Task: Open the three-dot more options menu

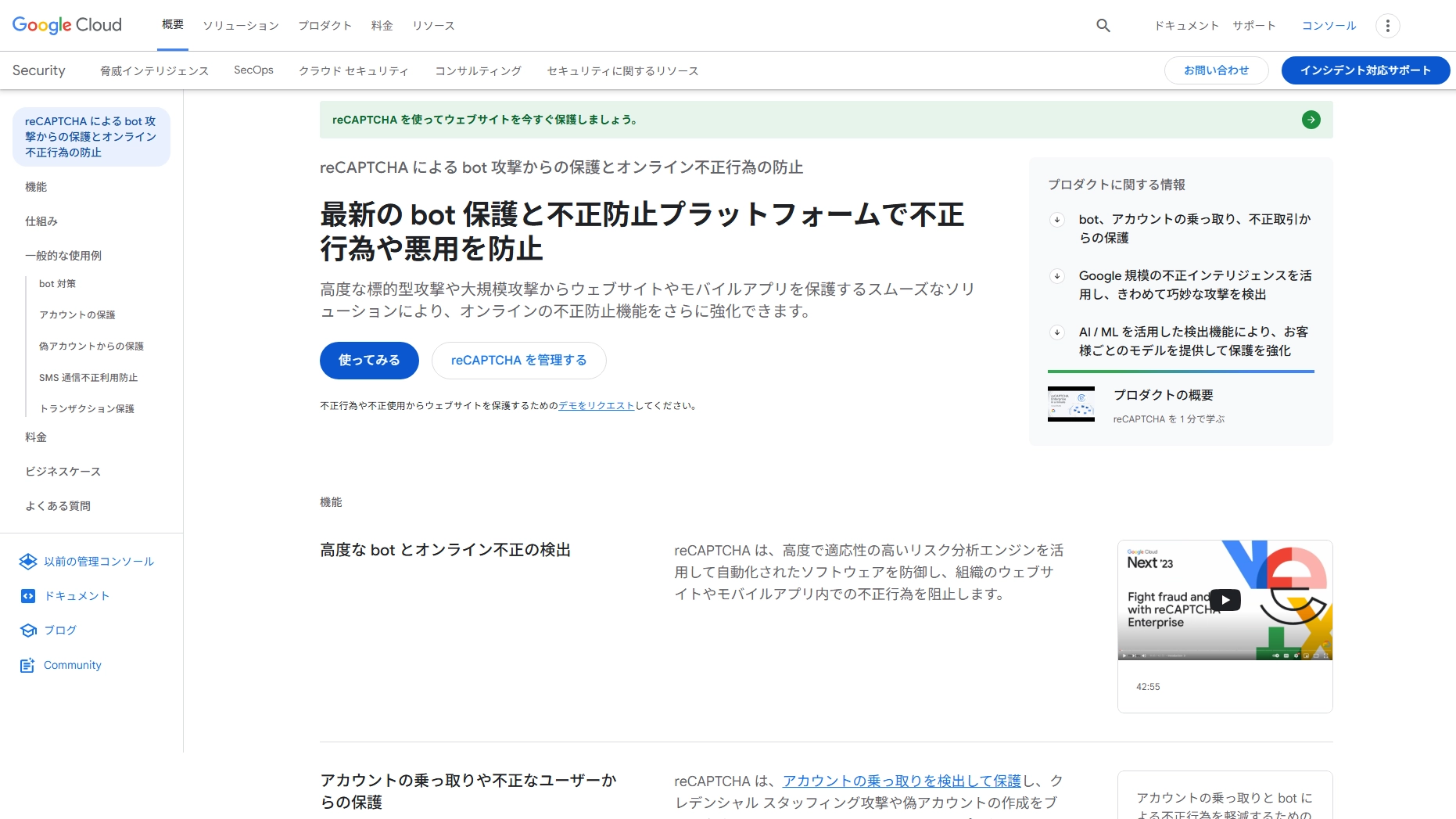Action: 1387,26
